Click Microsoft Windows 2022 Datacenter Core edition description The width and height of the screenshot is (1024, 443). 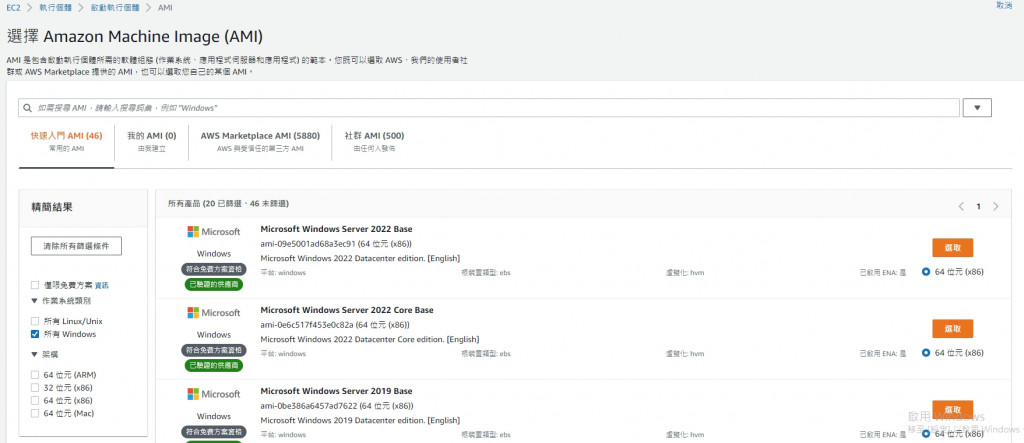click(x=370, y=339)
